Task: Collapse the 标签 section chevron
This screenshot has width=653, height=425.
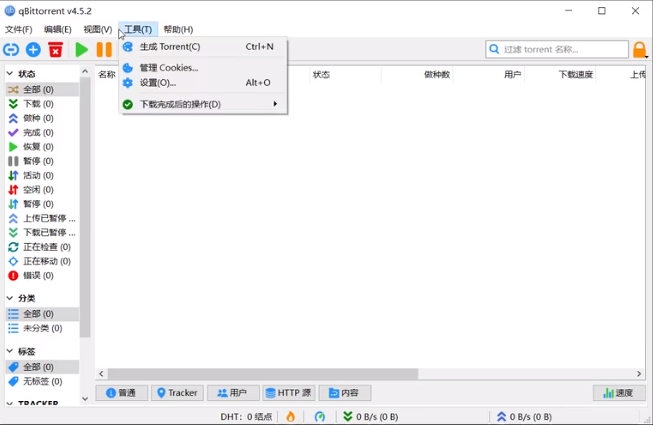Action: [10, 351]
